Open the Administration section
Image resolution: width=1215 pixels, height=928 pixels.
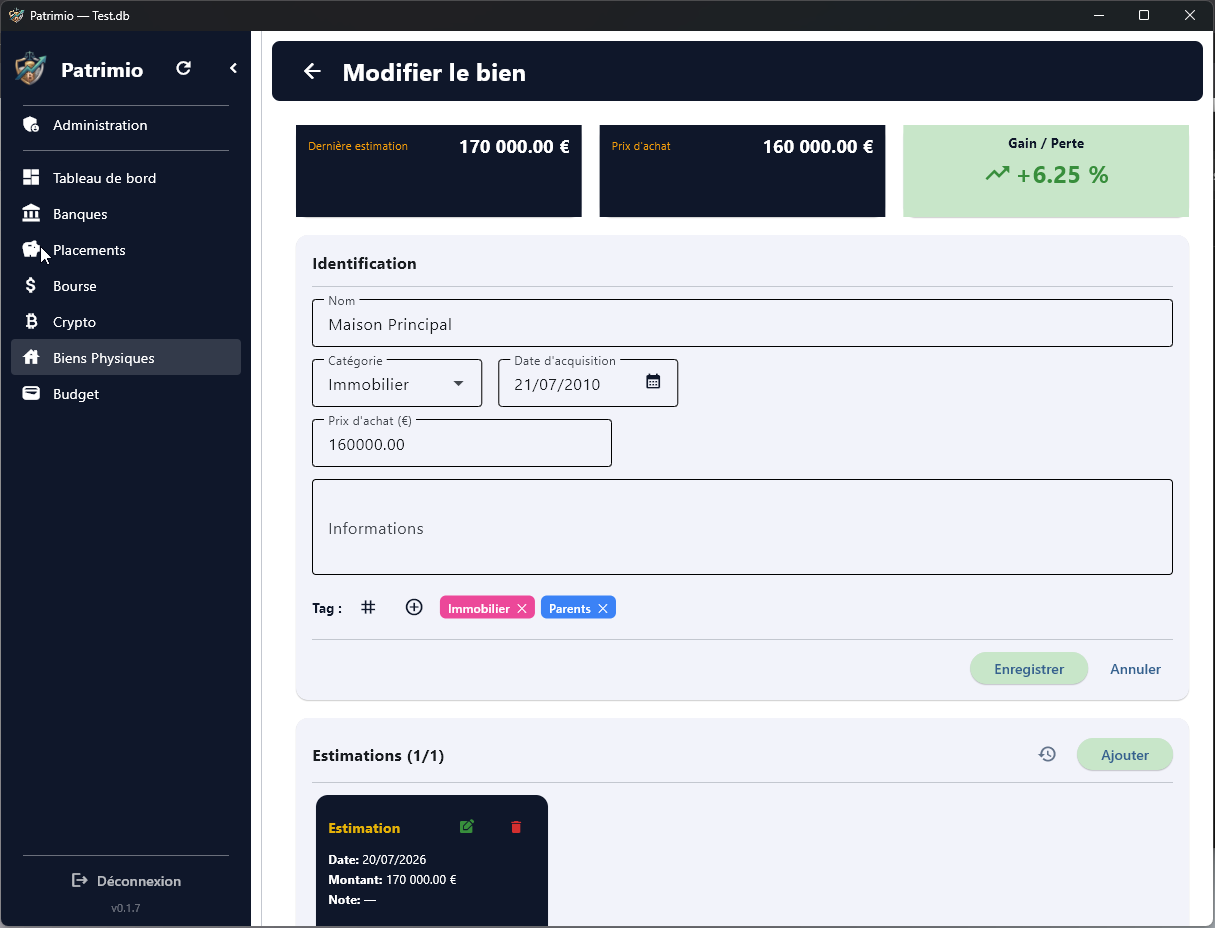(x=126, y=125)
